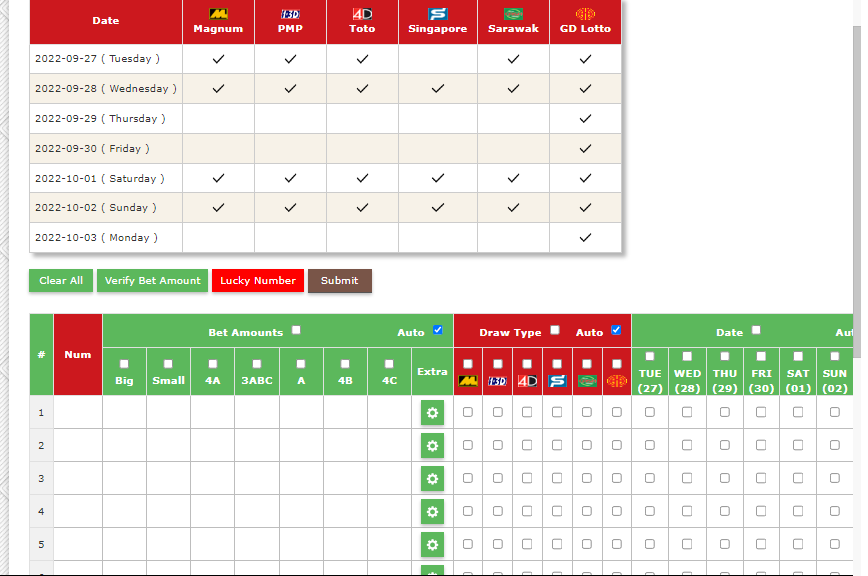Click the Sarawak logo in top header
Image resolution: width=868 pixels, height=576 pixels.
pos(513,14)
